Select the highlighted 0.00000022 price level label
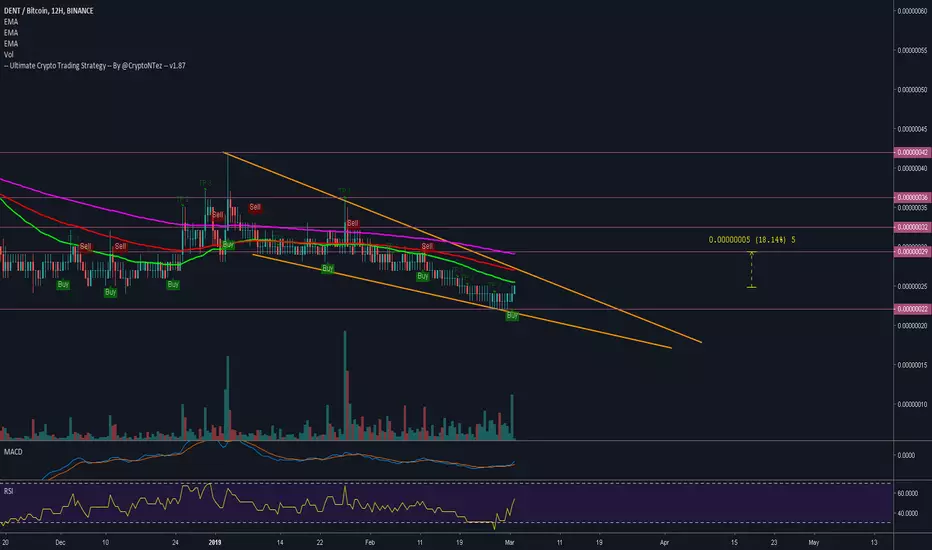This screenshot has height=550, width=932. tap(912, 309)
